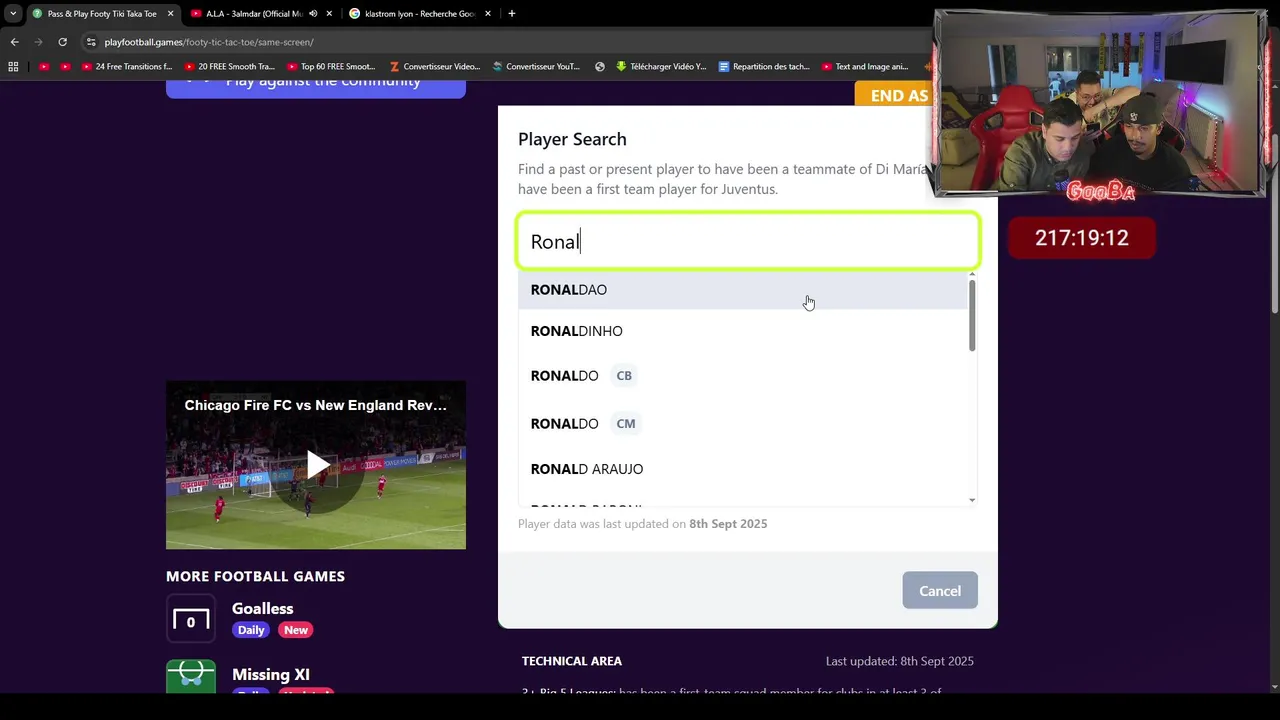
Task: Open the Missing XI game link
Action: (271, 675)
